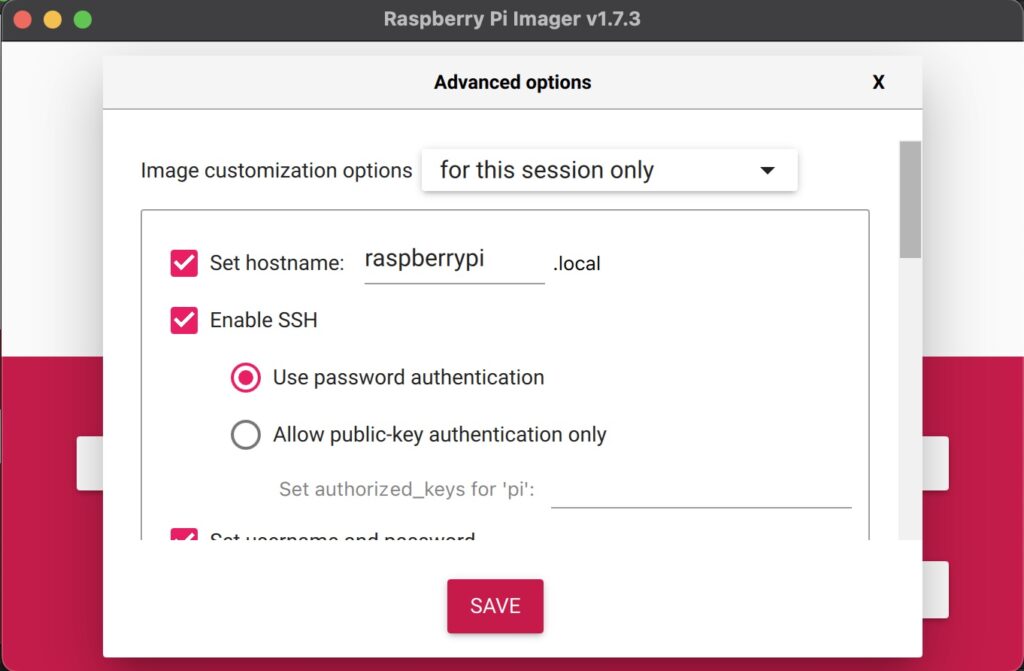Image resolution: width=1024 pixels, height=671 pixels.
Task: Click the yellow minimize window button
Action: (53, 19)
